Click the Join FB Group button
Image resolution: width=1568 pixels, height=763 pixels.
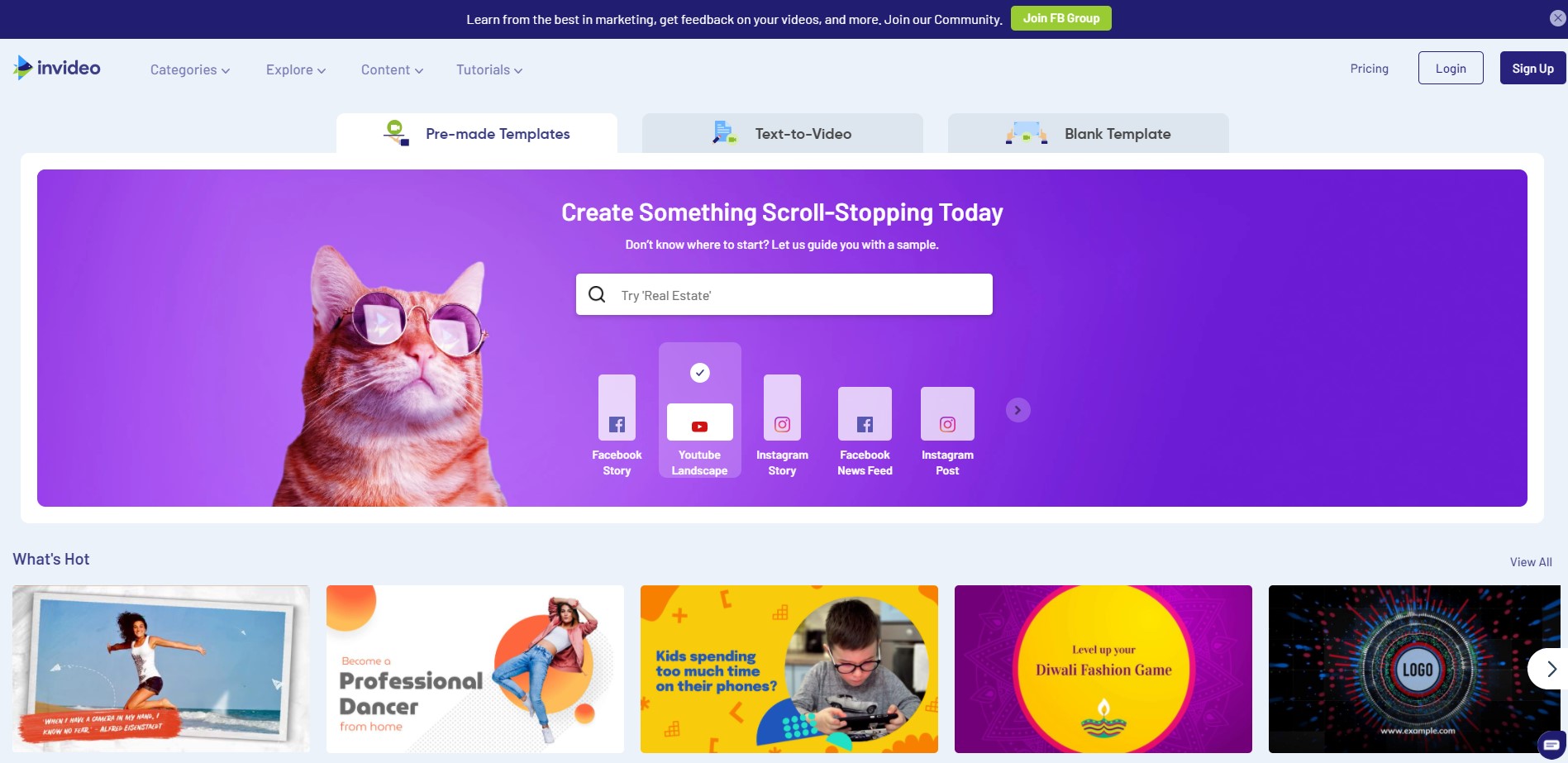(1061, 18)
